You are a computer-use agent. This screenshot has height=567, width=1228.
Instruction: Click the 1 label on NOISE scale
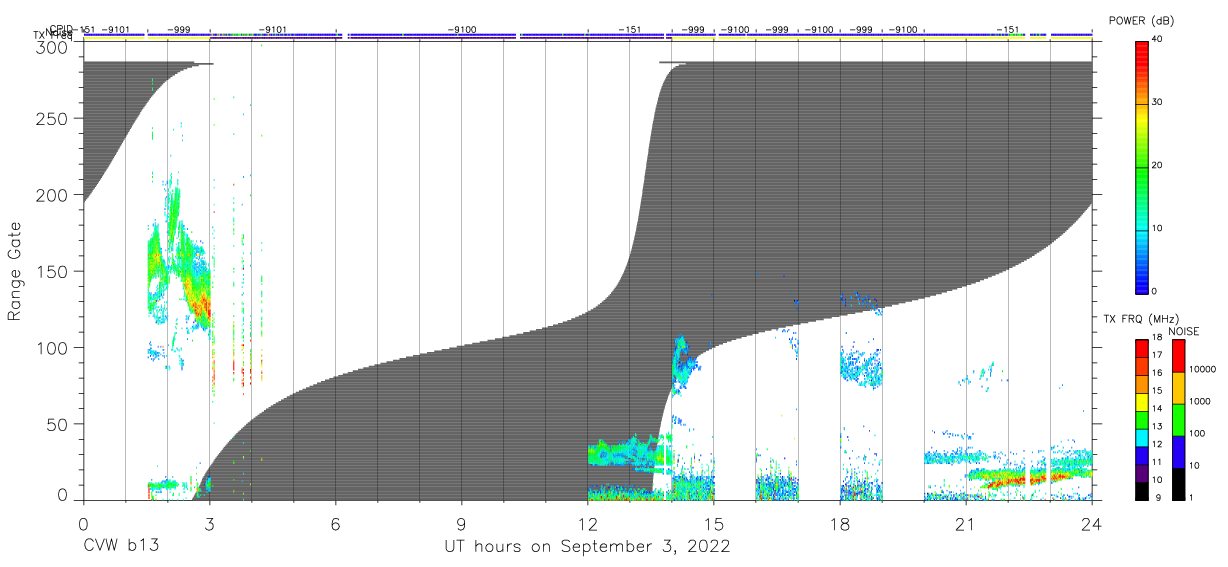click(x=1192, y=498)
